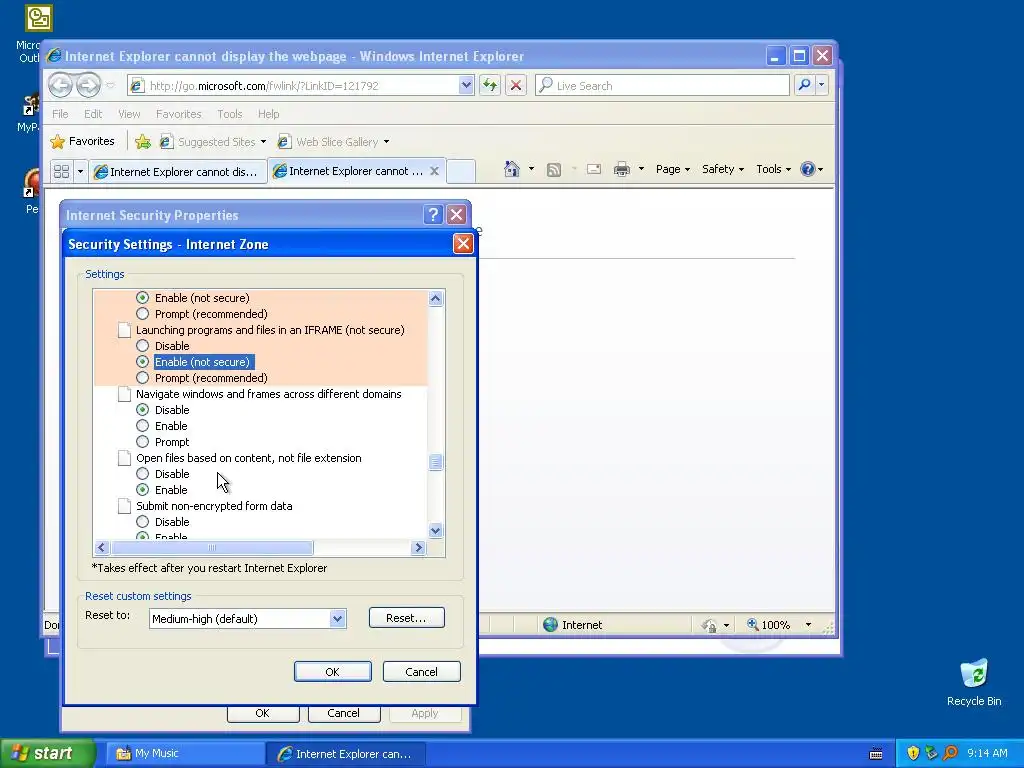The image size is (1024, 768).
Task: Select Enable (not secure) for IFRAME launching
Action: (x=142, y=361)
